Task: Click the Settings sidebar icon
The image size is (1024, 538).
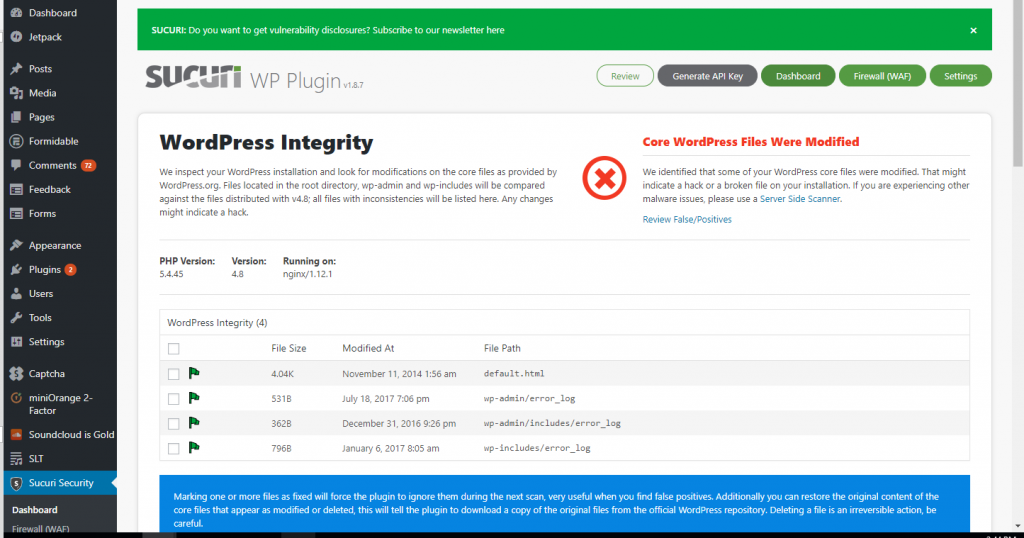Action: point(16,342)
